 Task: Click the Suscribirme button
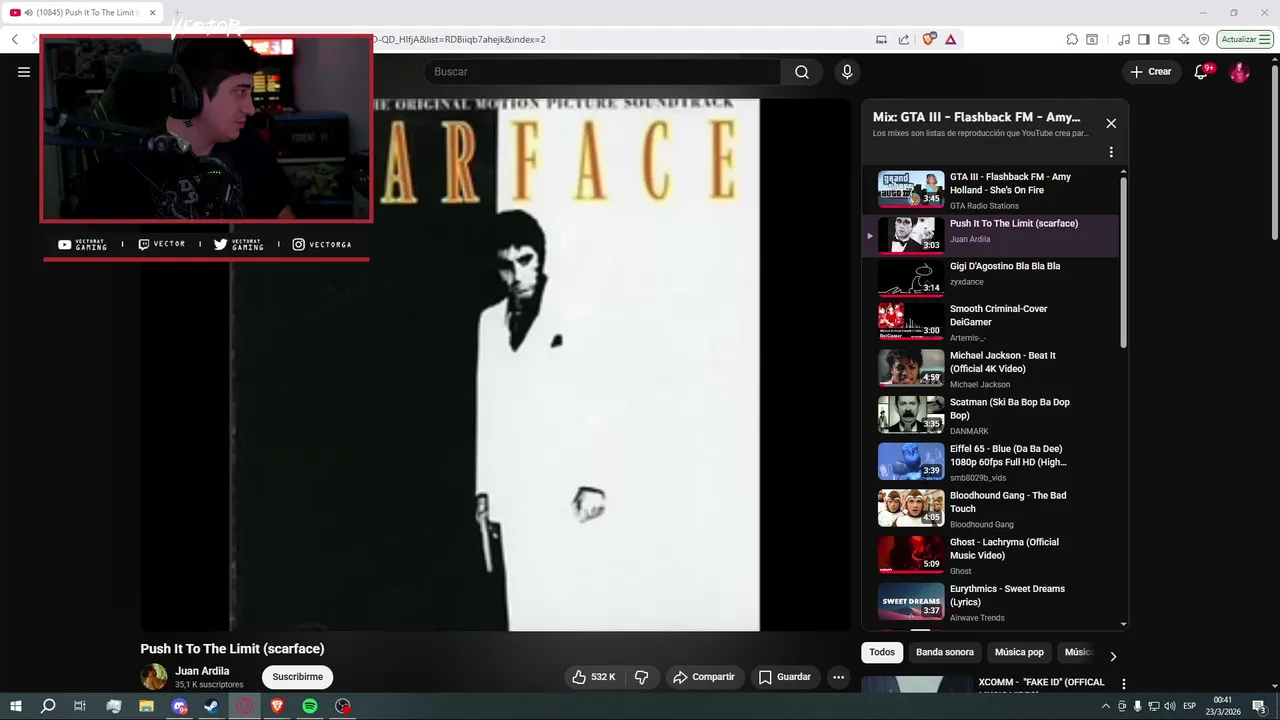297,677
